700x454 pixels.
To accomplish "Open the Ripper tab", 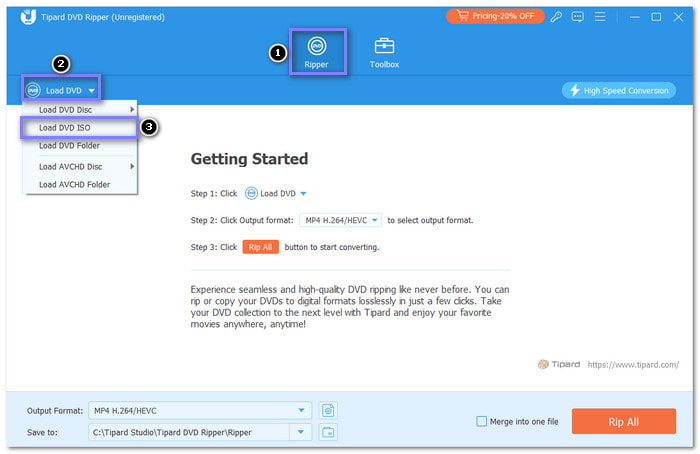I will point(317,52).
